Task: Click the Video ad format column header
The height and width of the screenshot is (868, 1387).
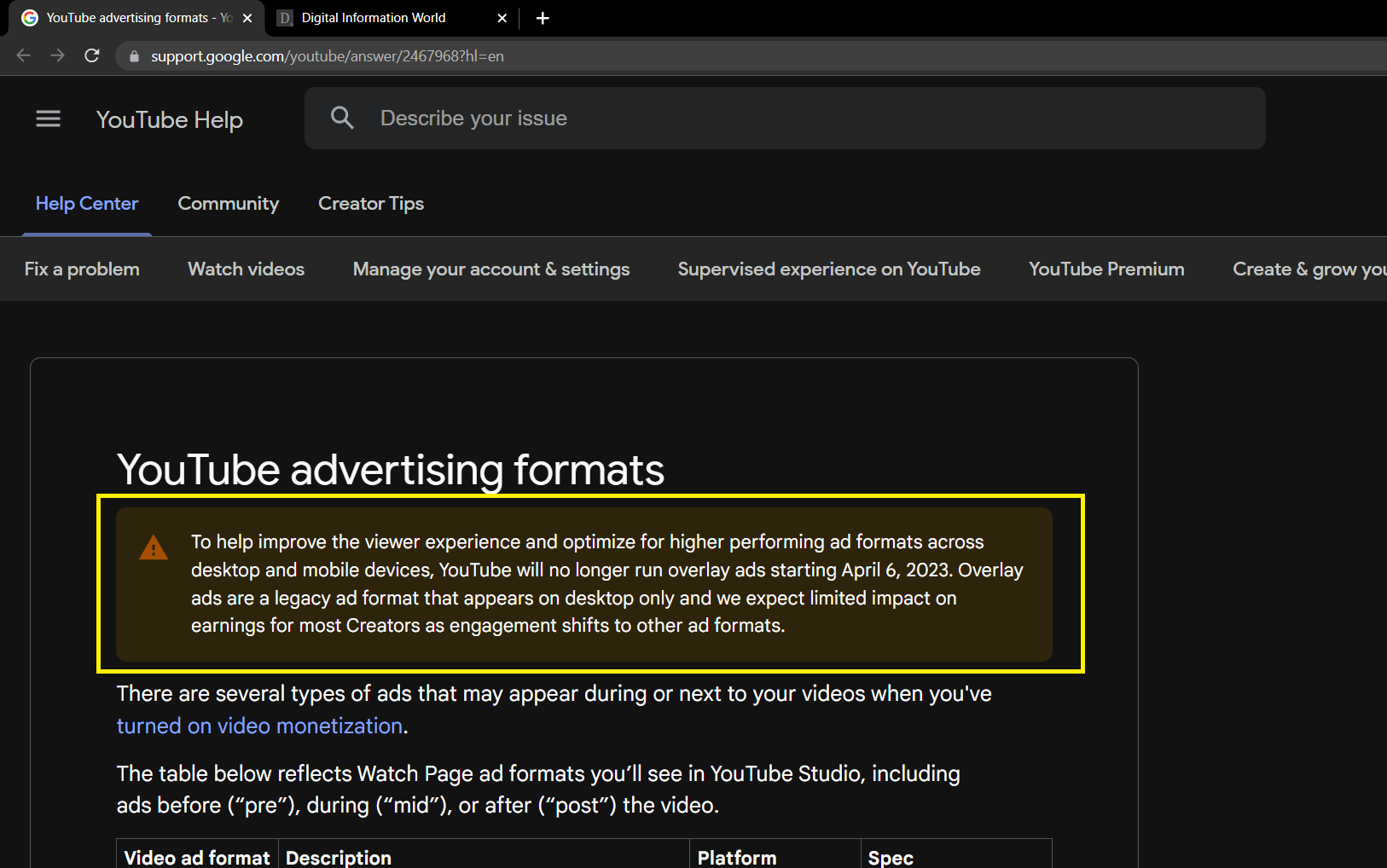Action: click(x=197, y=857)
